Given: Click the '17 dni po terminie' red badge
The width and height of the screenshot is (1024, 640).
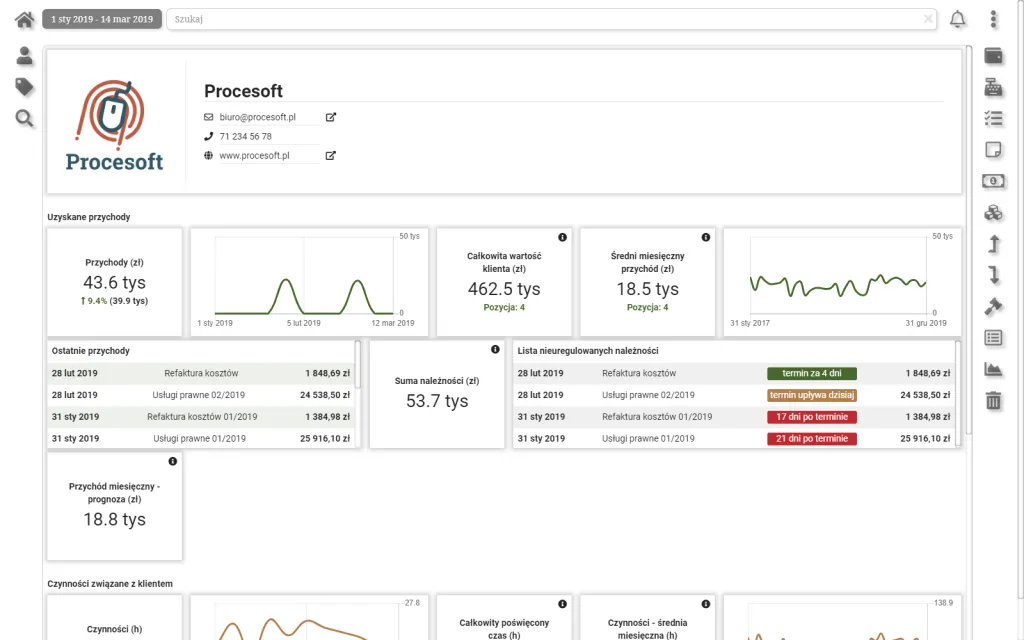Looking at the screenshot, I should click(x=812, y=417).
